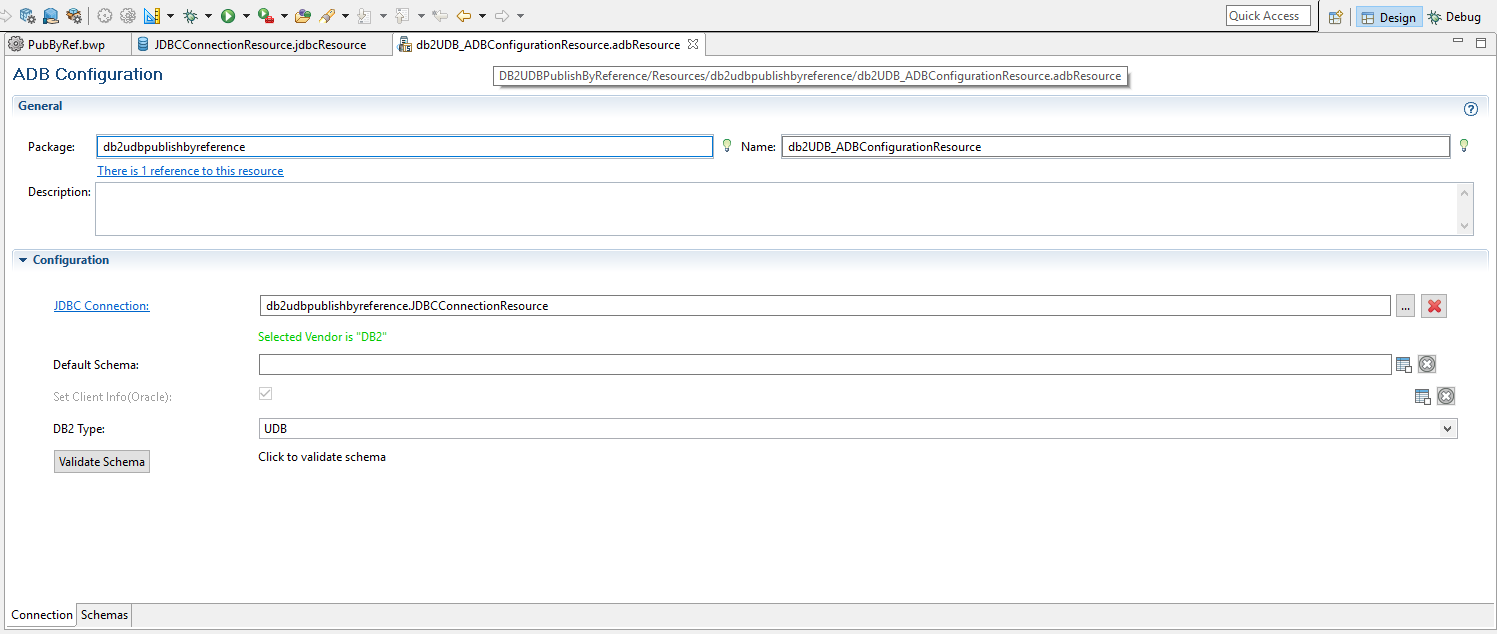Image resolution: width=1497 pixels, height=634 pixels.
Task: Click the Default Schema input field
Action: (825, 365)
